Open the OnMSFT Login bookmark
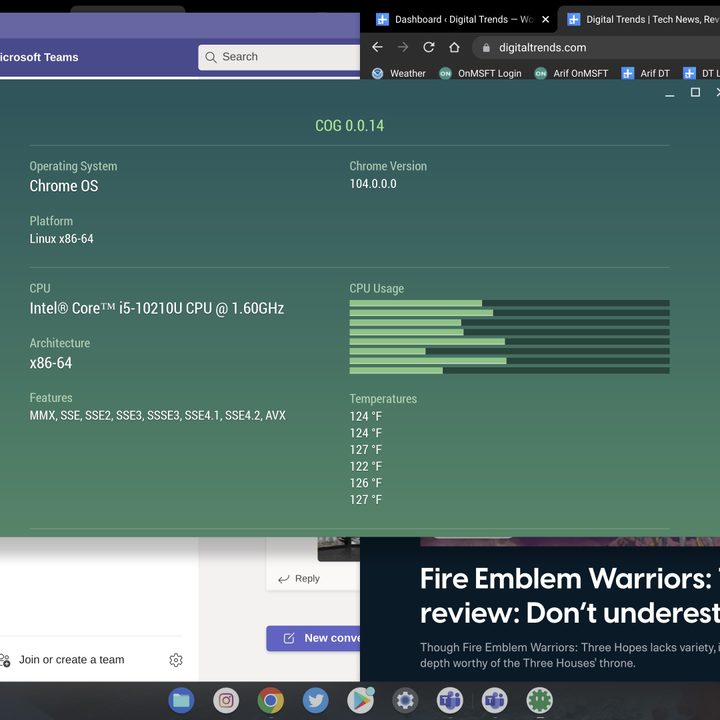Viewport: 720px width, 720px height. [480, 73]
